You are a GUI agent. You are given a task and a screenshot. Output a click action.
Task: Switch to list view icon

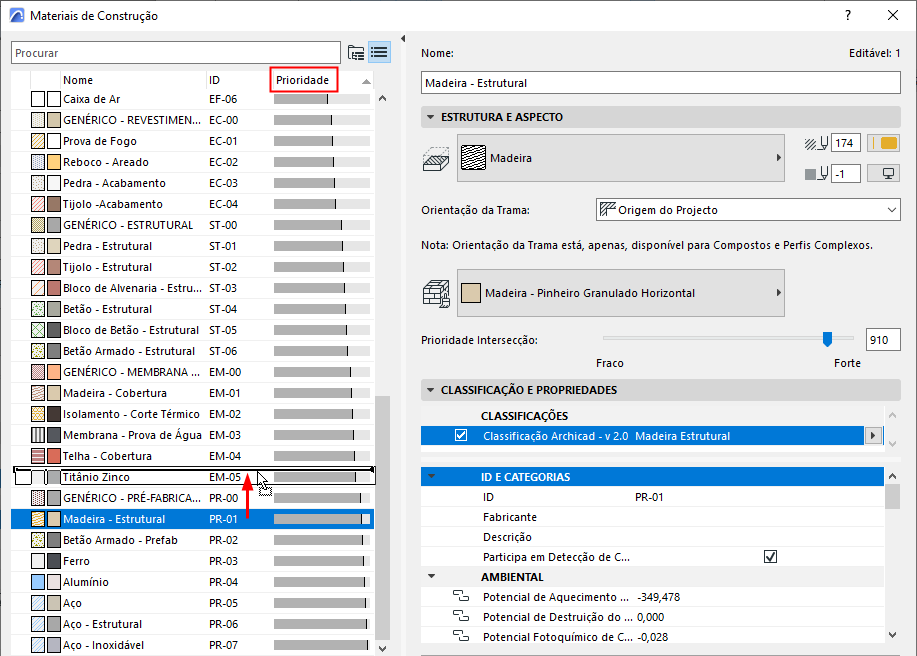(379, 53)
